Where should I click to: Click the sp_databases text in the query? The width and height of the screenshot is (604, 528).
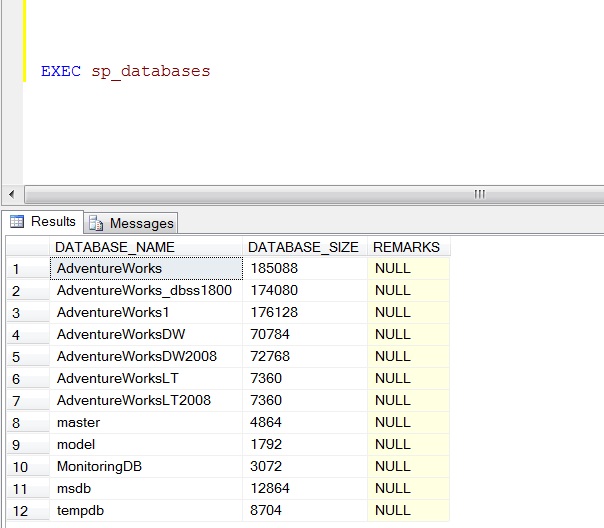click(x=151, y=72)
